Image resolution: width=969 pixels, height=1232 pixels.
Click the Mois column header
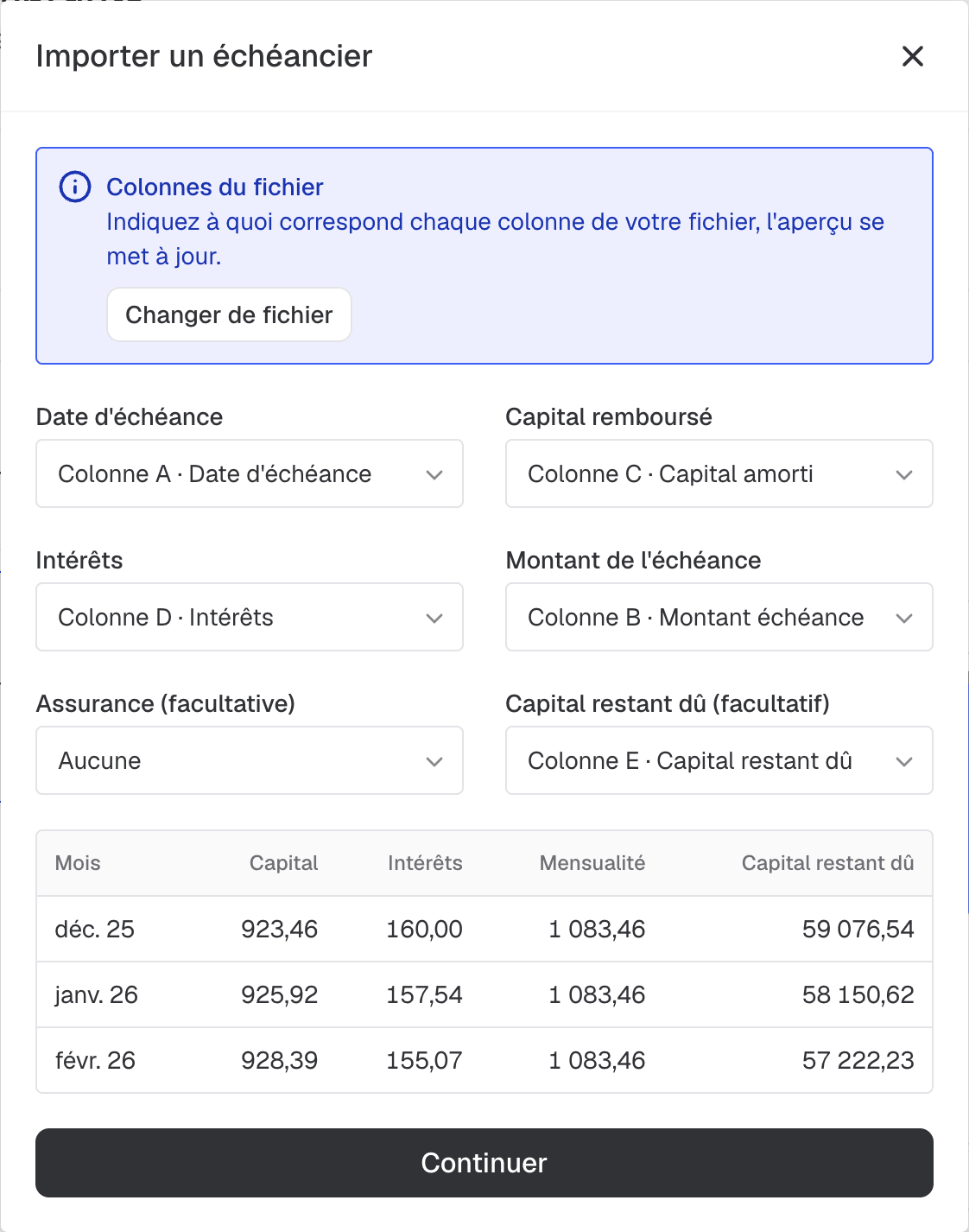[78, 863]
